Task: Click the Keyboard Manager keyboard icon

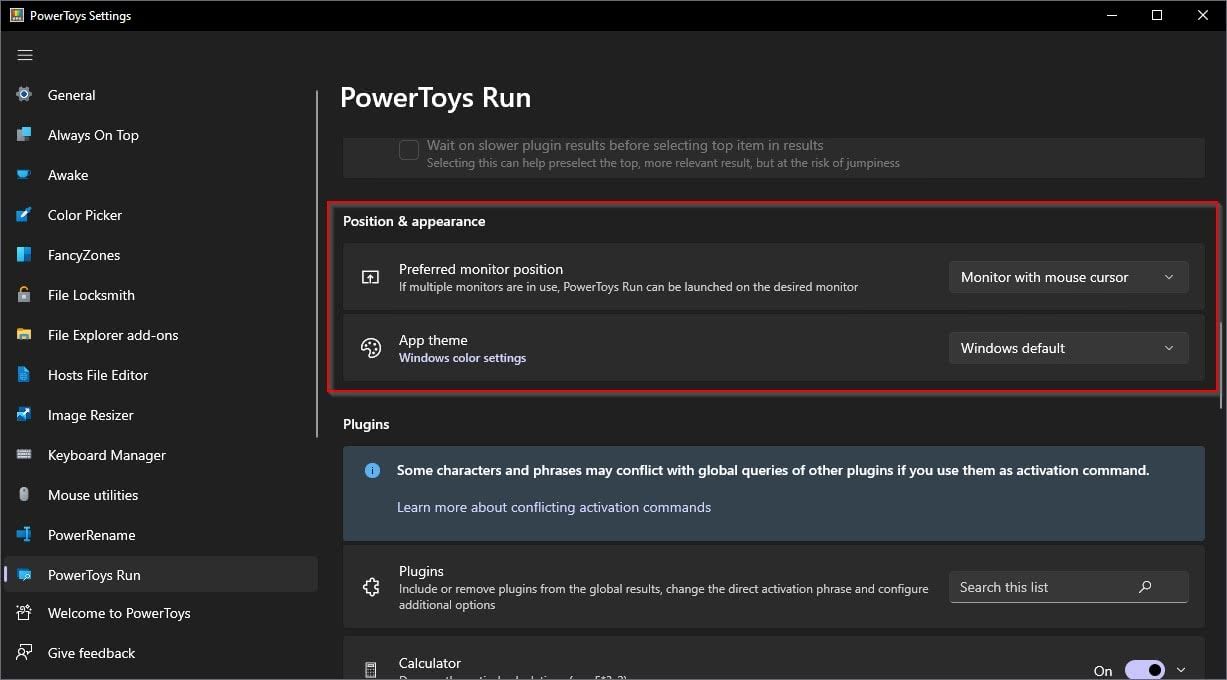Action: click(24, 455)
